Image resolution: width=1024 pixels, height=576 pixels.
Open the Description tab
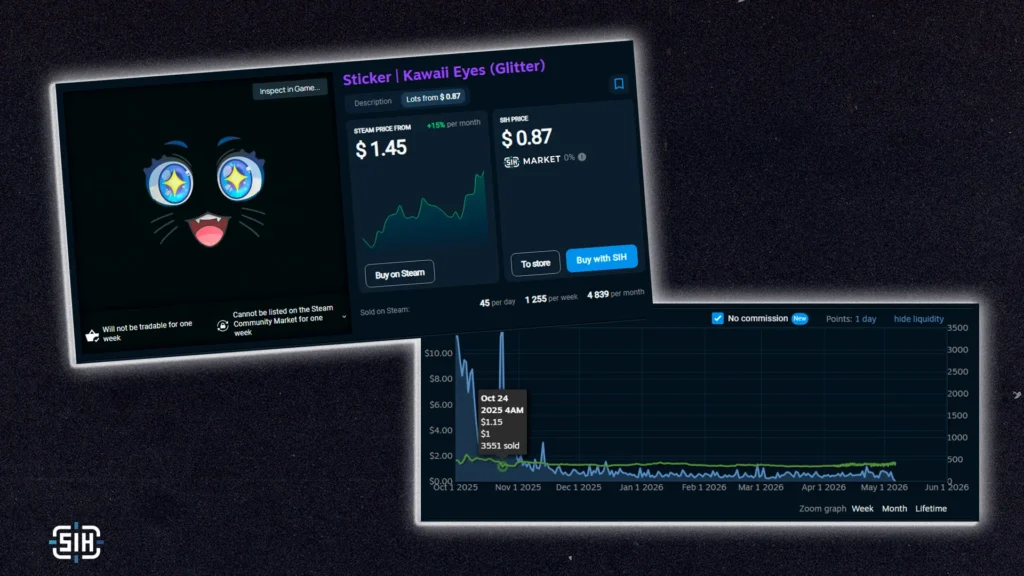[x=373, y=102]
